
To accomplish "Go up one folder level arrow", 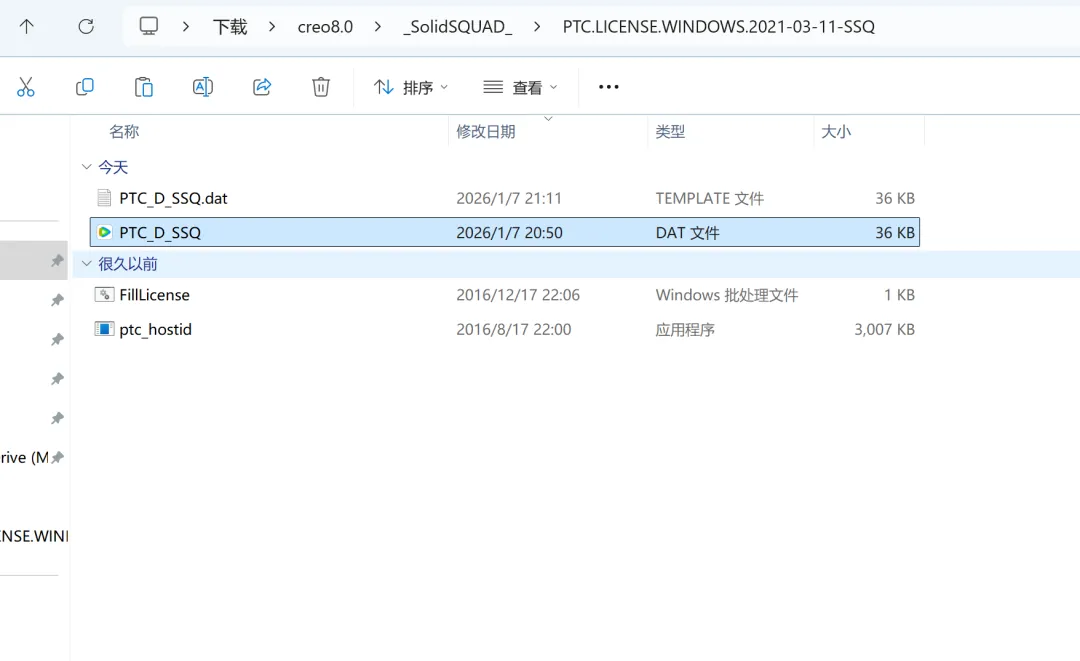I will click(26, 27).
